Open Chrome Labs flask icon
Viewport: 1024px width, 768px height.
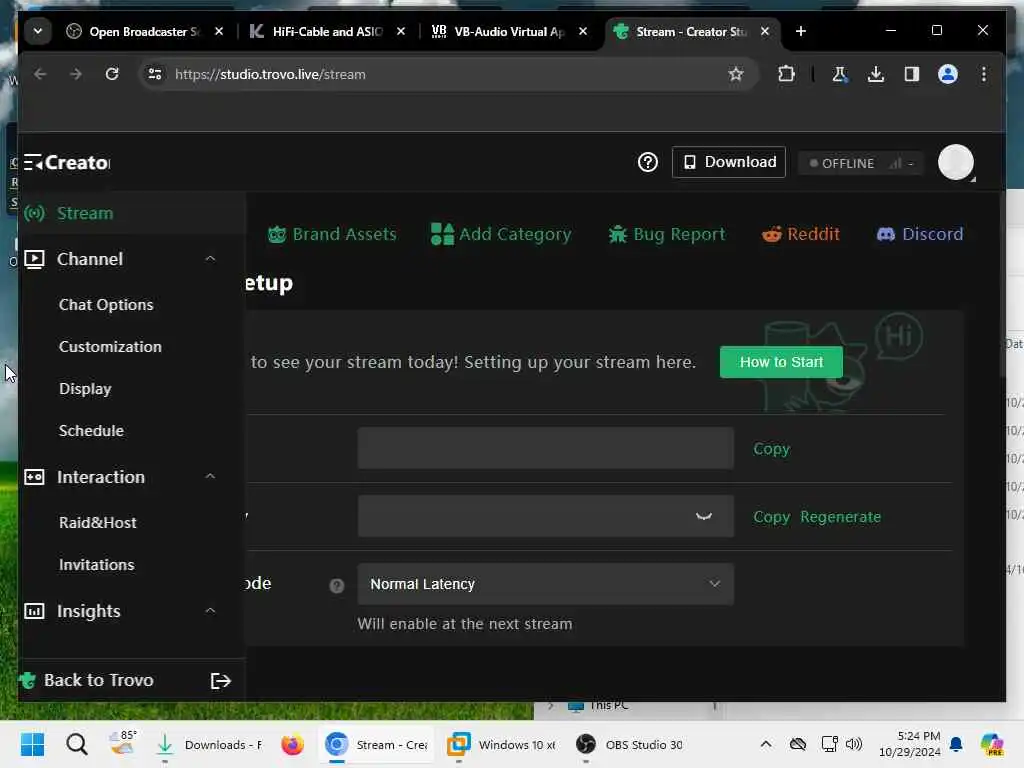pyautogui.click(x=839, y=74)
